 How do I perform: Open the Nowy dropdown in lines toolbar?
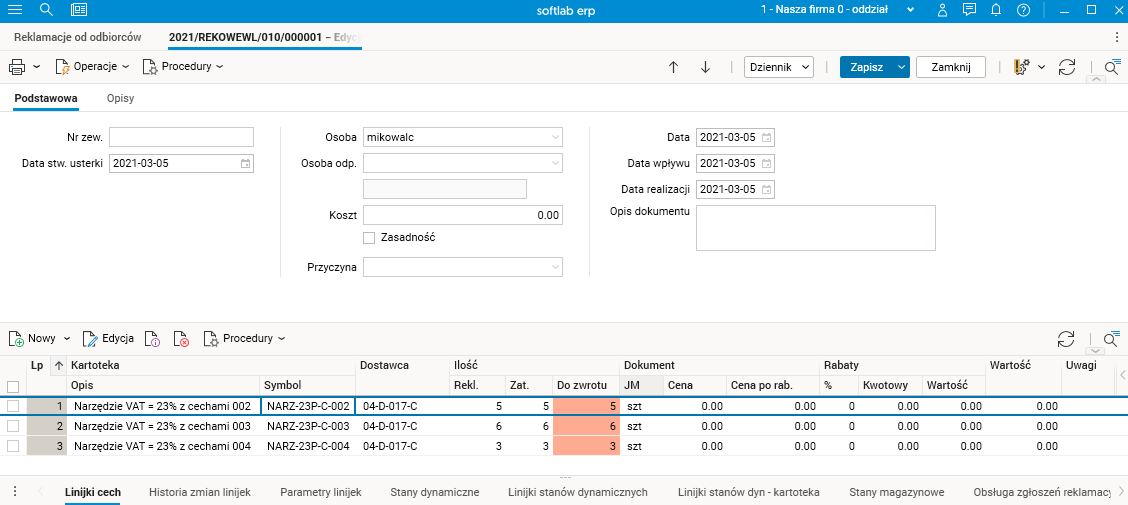[68, 339]
